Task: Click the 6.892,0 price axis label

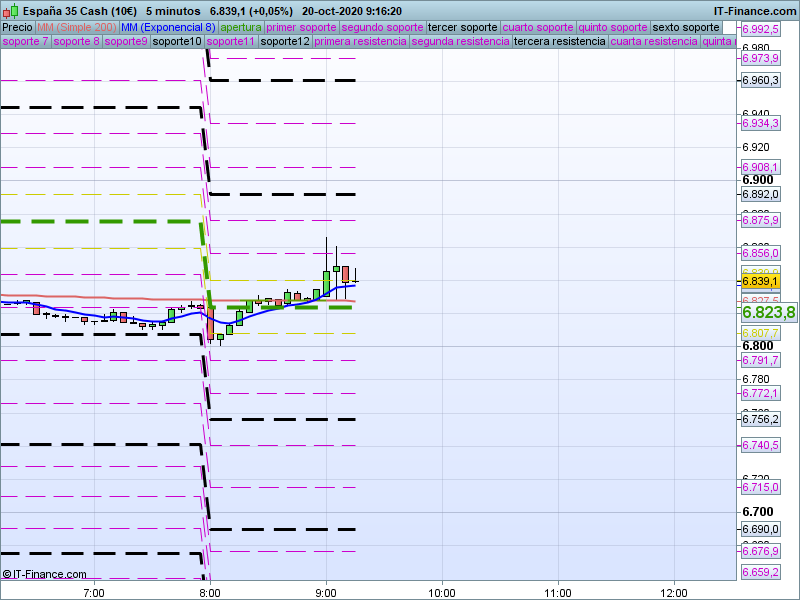Action: click(x=760, y=194)
